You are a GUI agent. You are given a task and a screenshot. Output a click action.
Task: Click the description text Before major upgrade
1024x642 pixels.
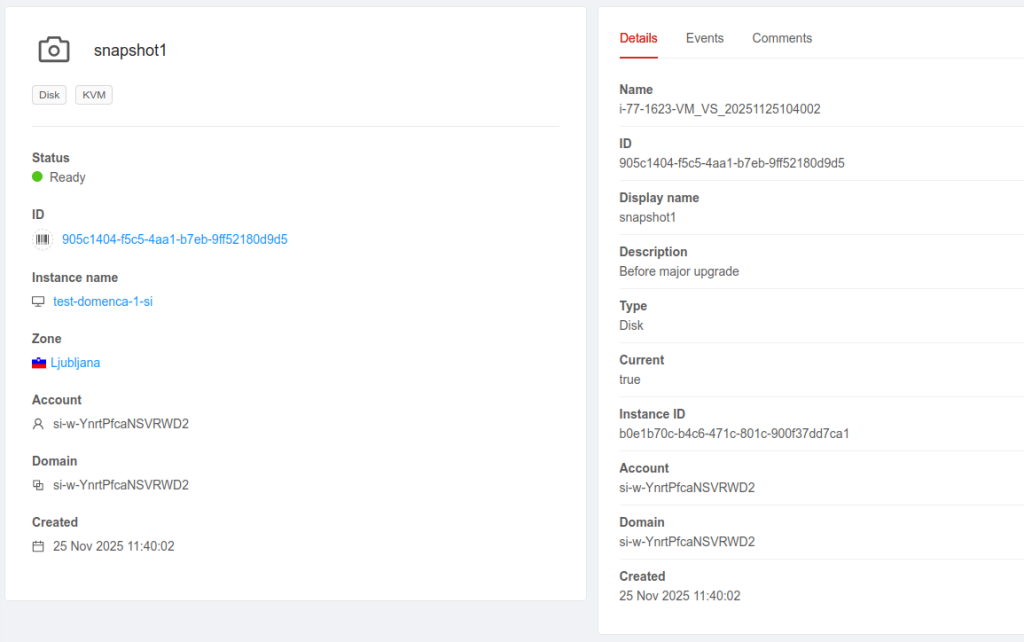point(679,272)
